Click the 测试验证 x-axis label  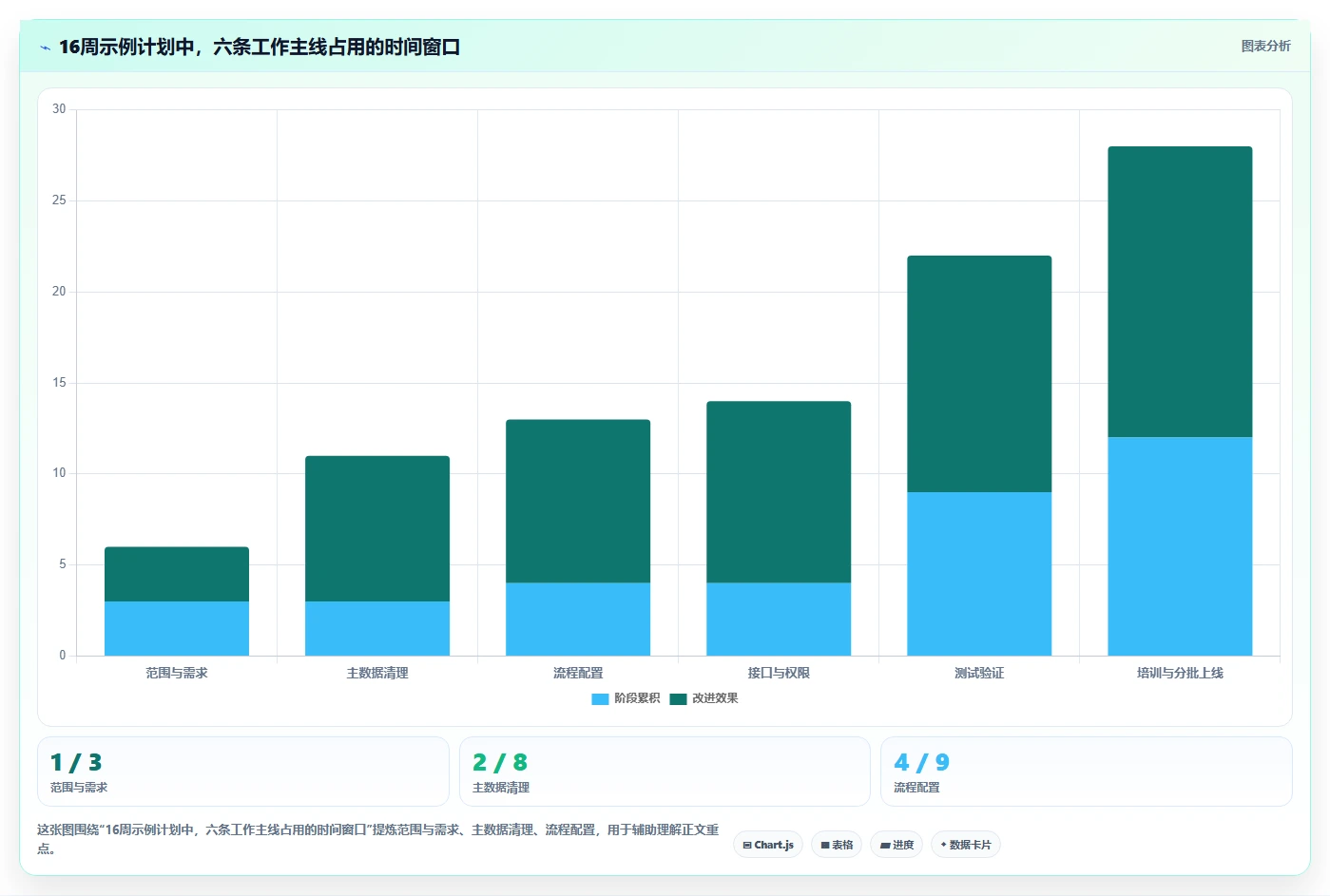tap(979, 673)
